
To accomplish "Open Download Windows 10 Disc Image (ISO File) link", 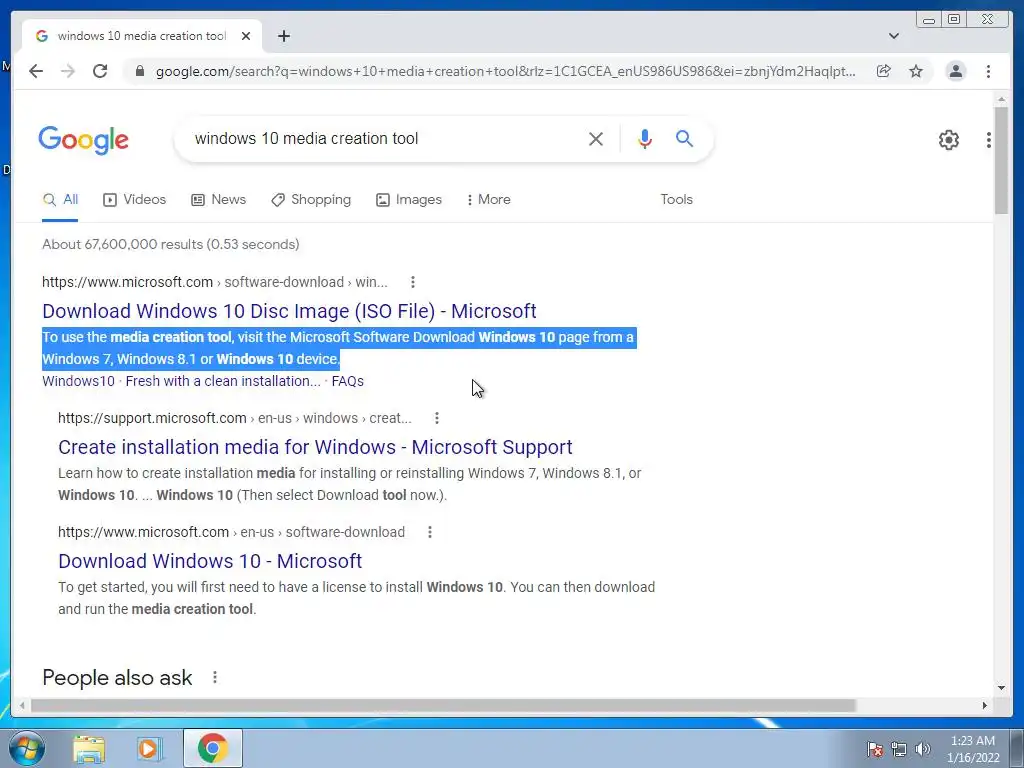I will pyautogui.click(x=289, y=311).
